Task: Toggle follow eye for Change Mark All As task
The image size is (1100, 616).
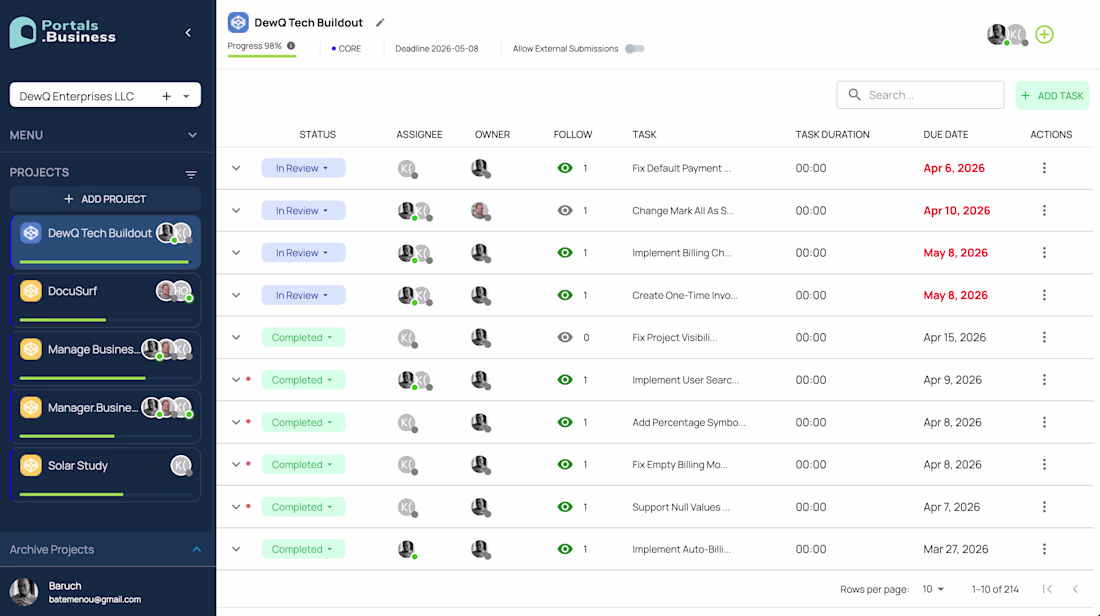Action: click(x=565, y=210)
